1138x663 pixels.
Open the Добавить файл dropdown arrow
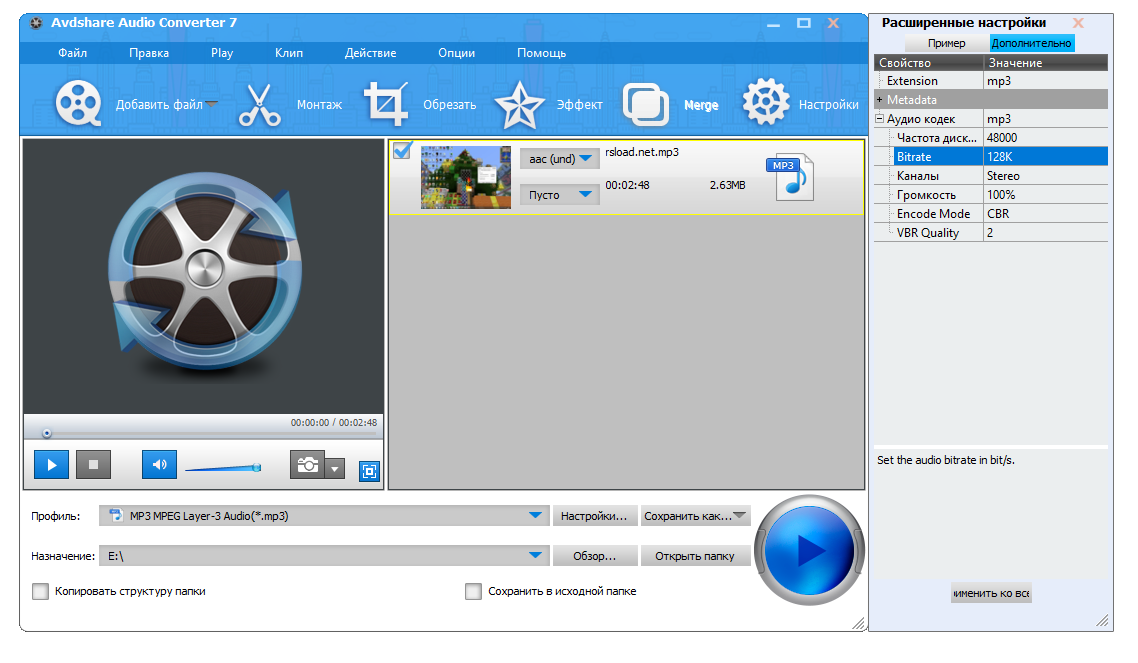coord(211,104)
